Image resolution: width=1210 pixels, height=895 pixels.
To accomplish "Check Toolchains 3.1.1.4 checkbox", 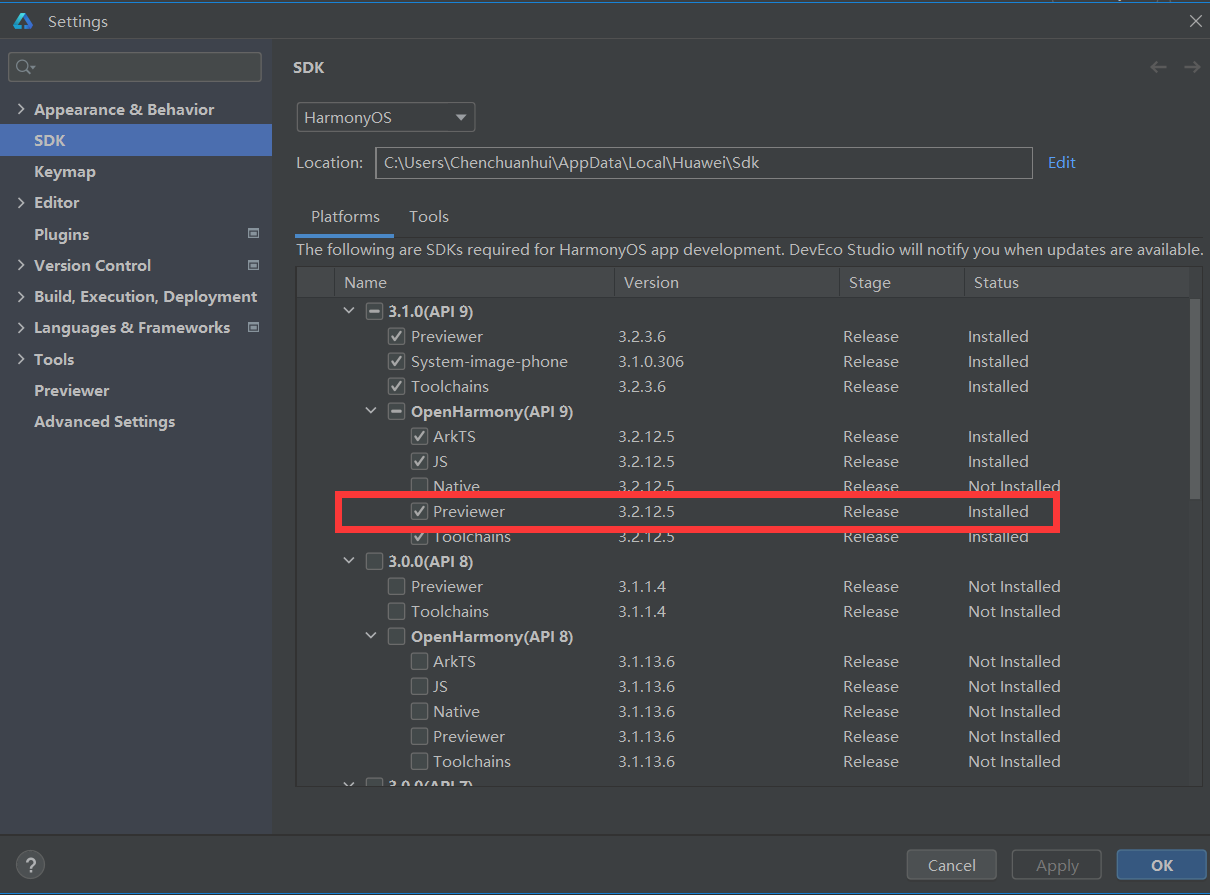I will [x=397, y=611].
